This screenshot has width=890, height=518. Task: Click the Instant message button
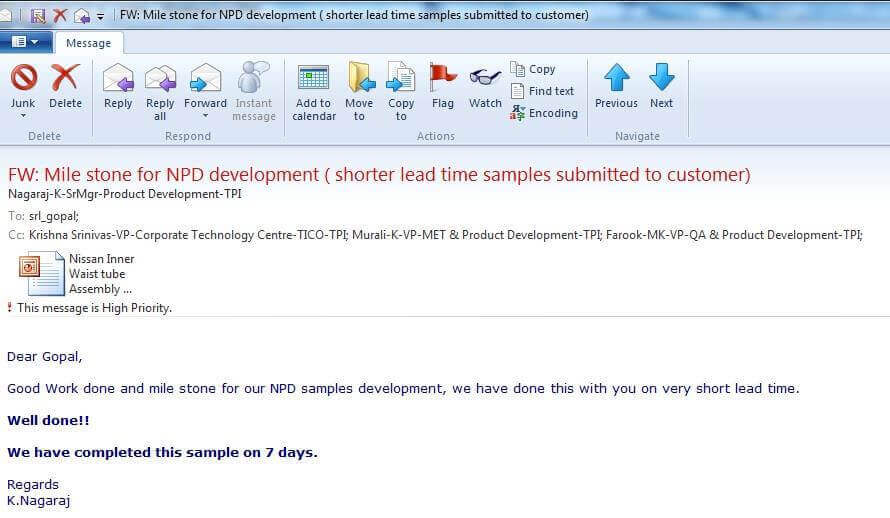click(x=254, y=92)
